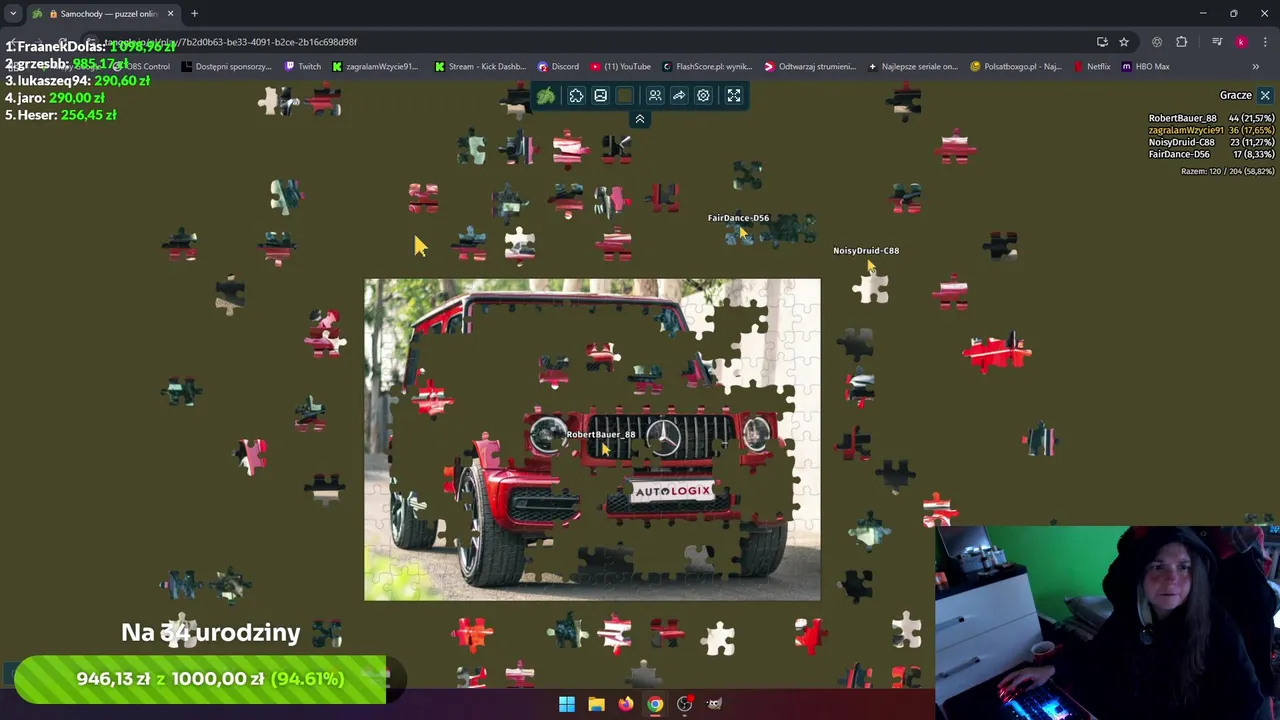Open the Polsatboxgo.pl bookmark
Viewport: 1280px width, 720px height.
coord(1016,67)
